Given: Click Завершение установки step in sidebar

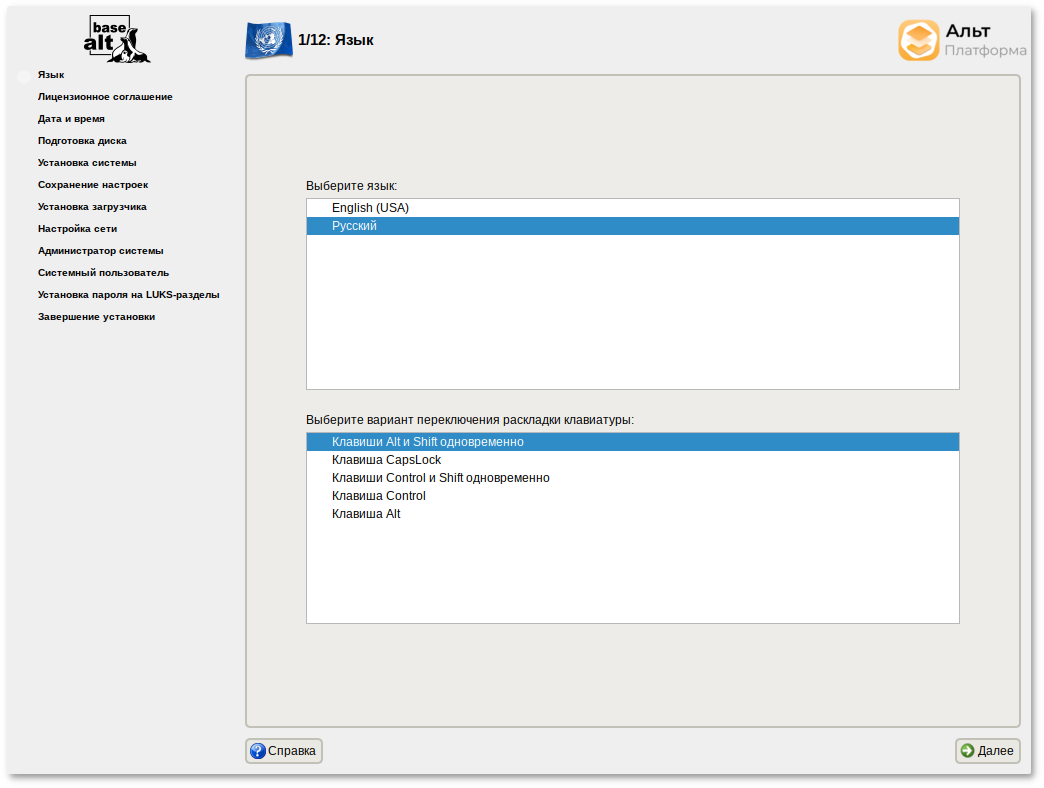Looking at the screenshot, I should tap(96, 317).
